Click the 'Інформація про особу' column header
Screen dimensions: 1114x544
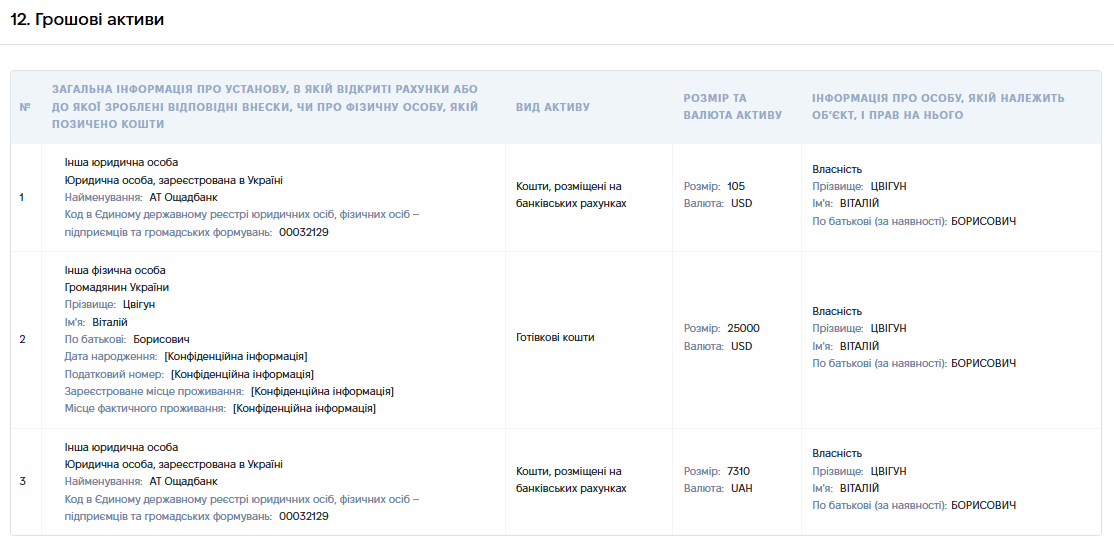pyautogui.click(x=939, y=107)
